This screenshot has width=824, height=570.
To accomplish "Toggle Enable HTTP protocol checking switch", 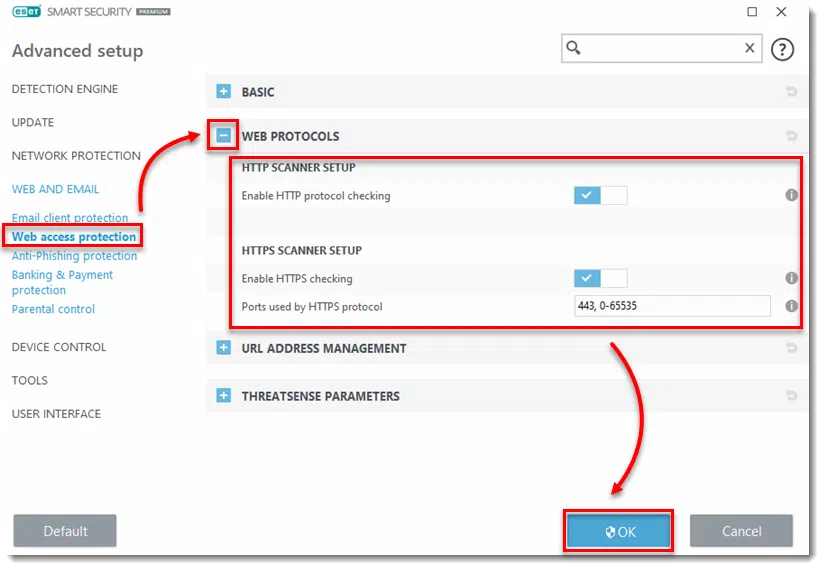I will tap(600, 195).
